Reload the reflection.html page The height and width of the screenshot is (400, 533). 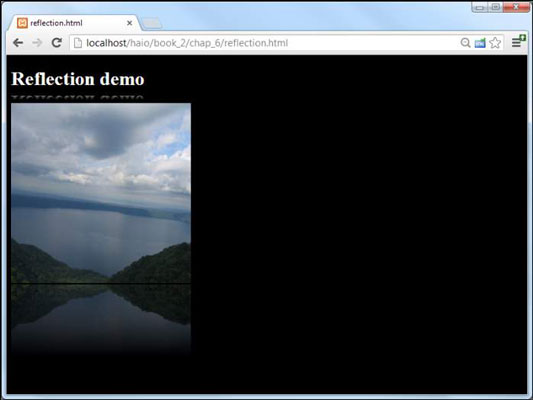point(56,42)
